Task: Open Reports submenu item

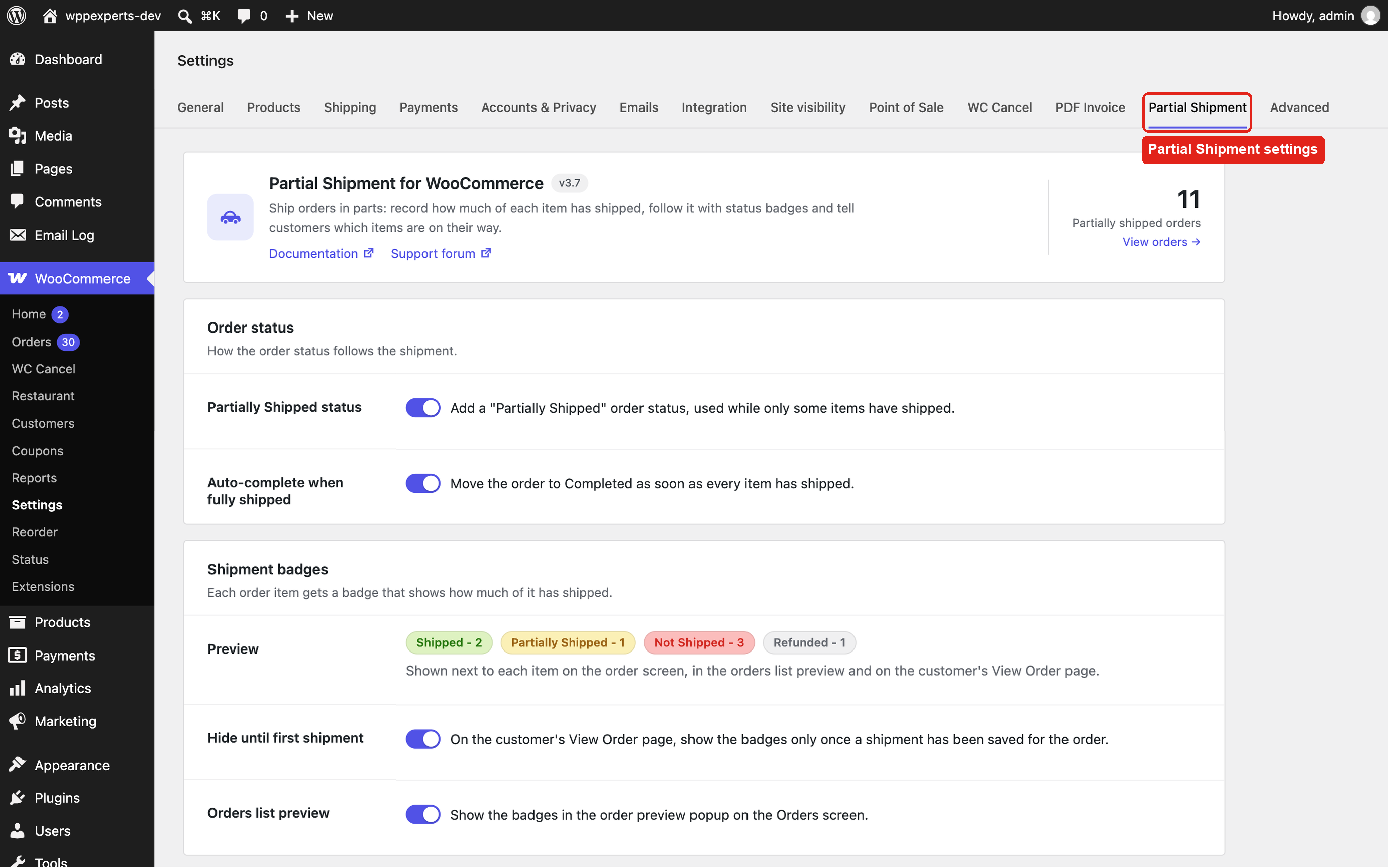Action: click(34, 478)
